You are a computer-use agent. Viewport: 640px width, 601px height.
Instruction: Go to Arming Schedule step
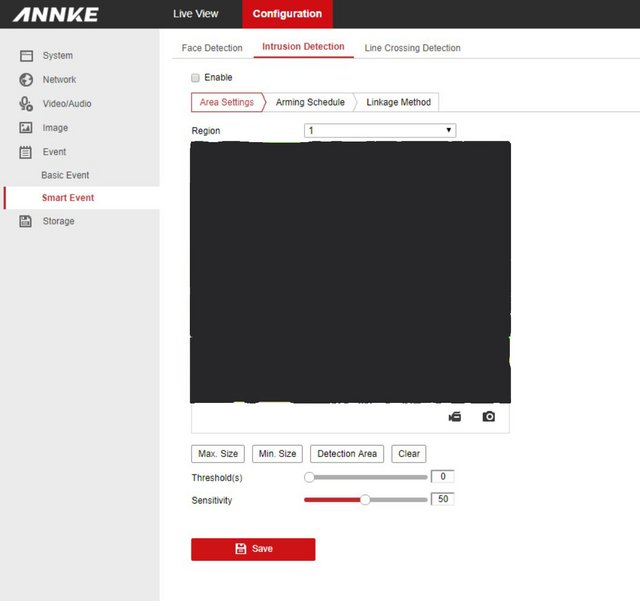[x=310, y=102]
